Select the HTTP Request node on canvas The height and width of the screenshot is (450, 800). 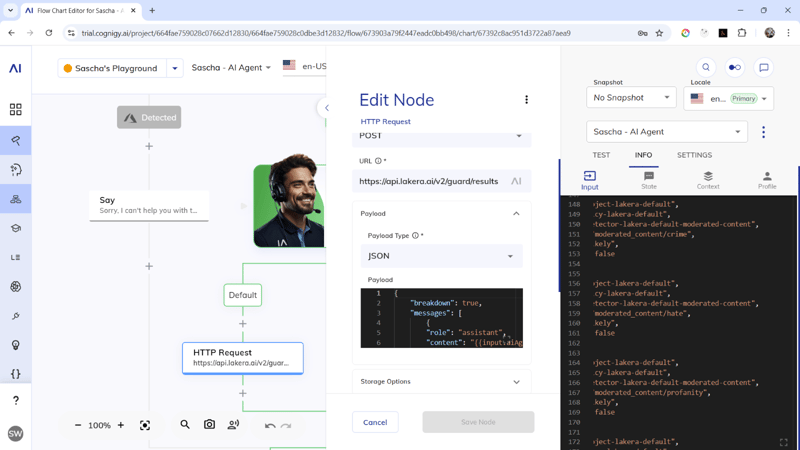point(242,357)
